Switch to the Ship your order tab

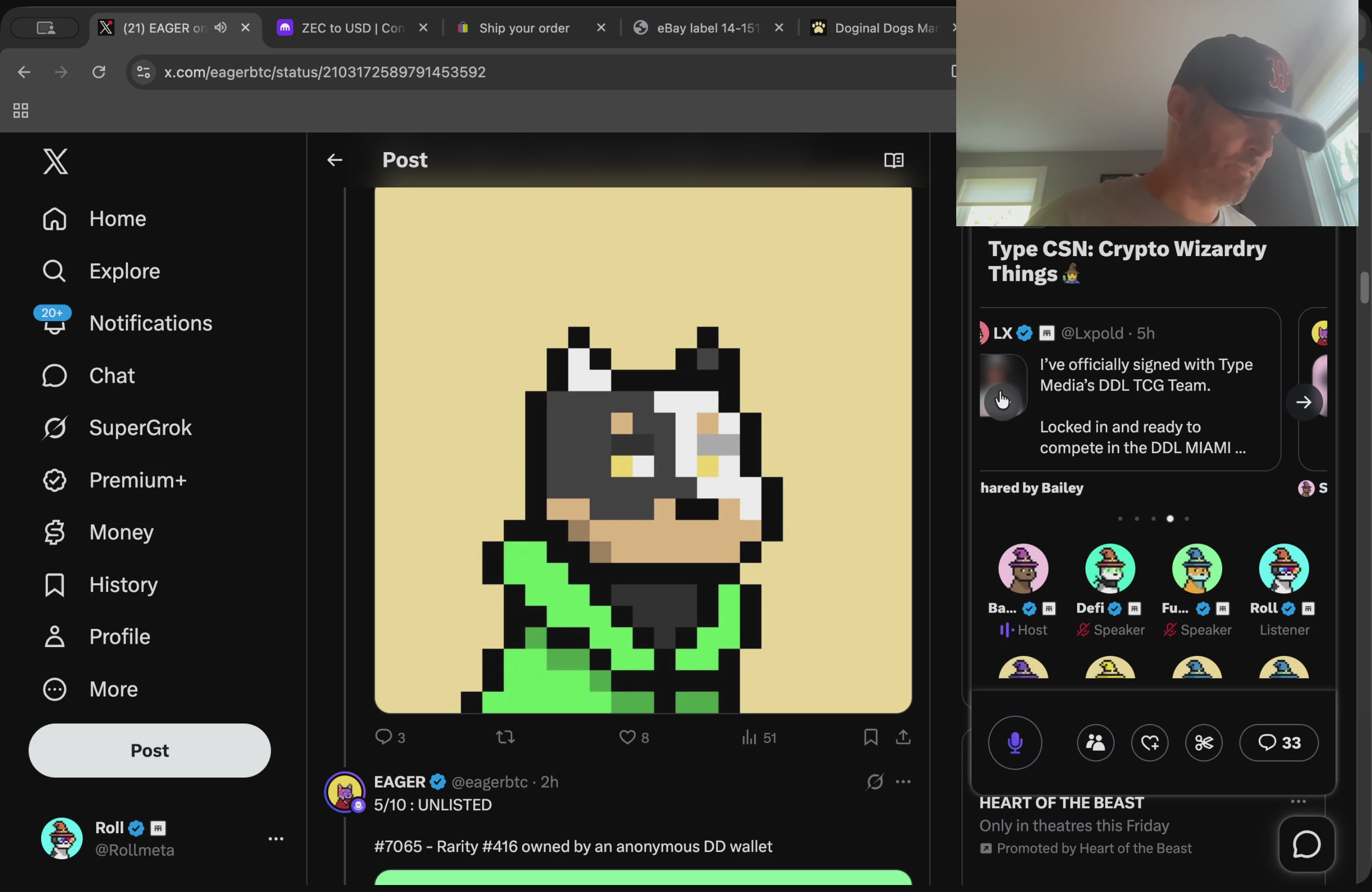tap(524, 28)
